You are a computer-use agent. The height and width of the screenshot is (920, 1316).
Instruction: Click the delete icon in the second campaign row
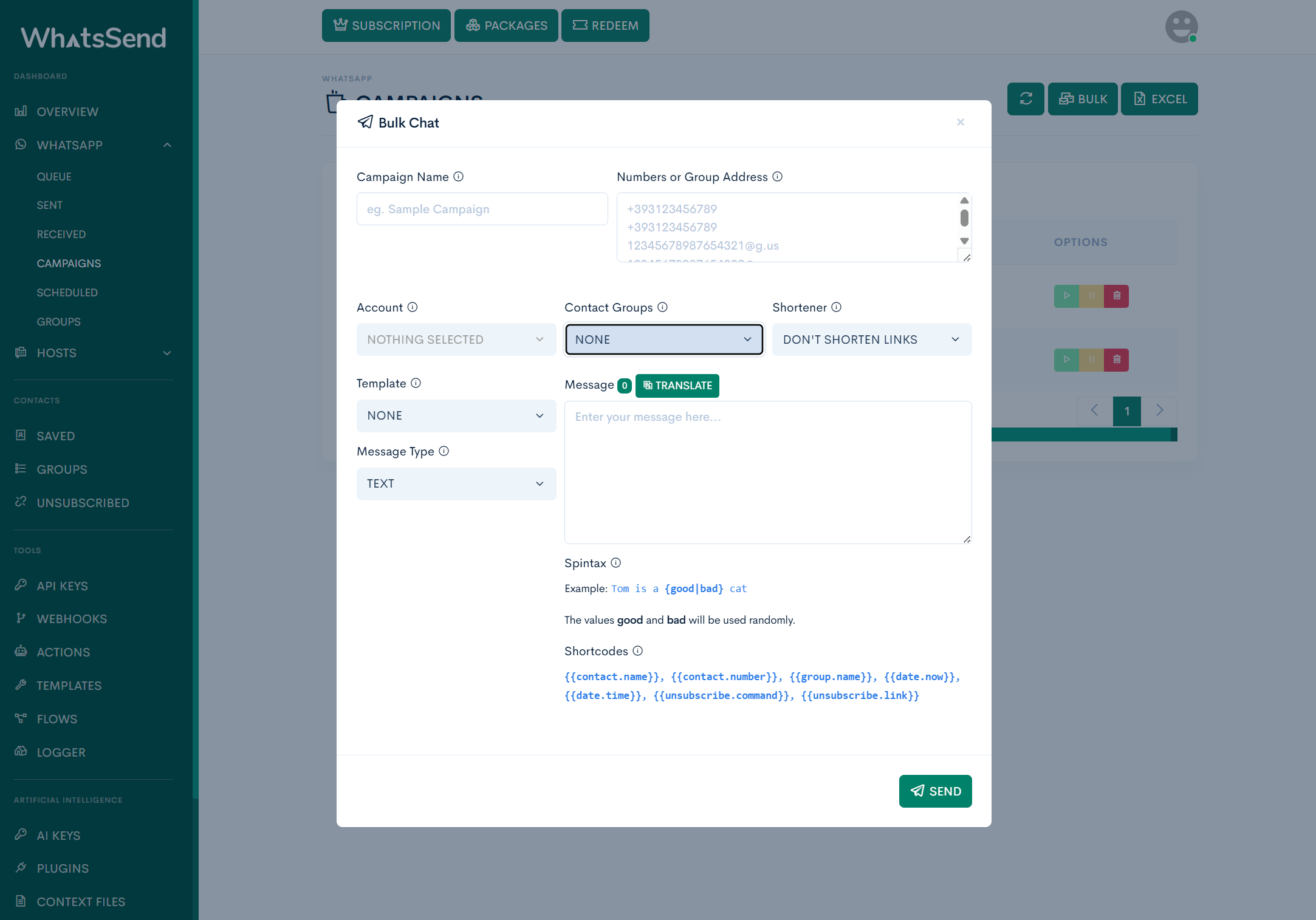[1117, 359]
